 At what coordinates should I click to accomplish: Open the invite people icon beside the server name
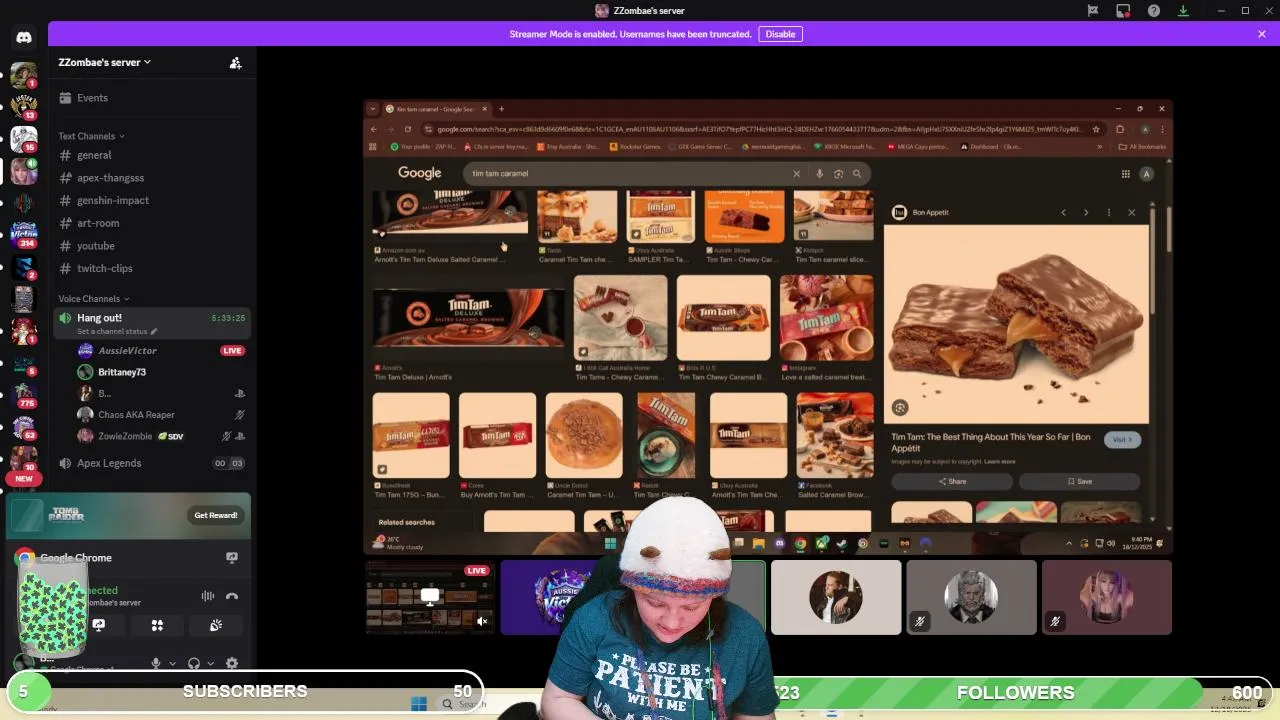[236, 63]
